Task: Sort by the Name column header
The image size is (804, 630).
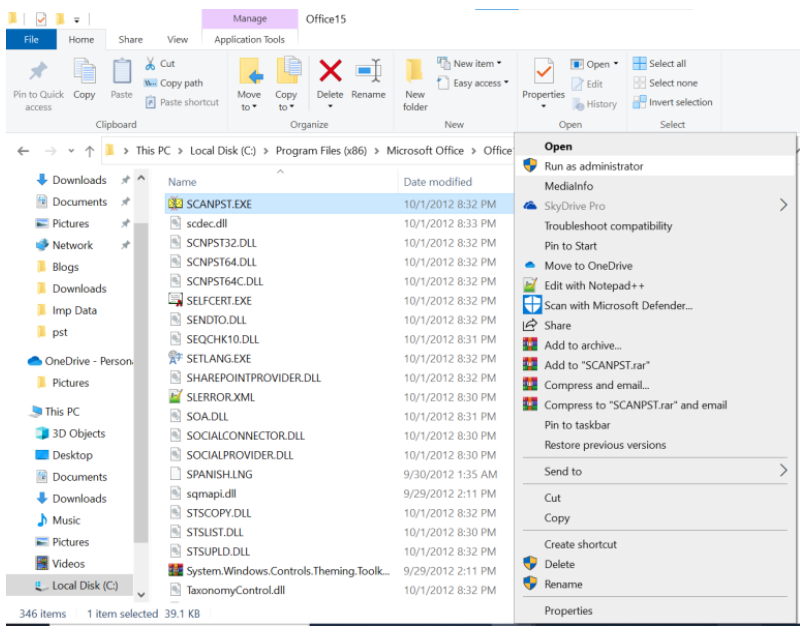Action: click(x=182, y=182)
